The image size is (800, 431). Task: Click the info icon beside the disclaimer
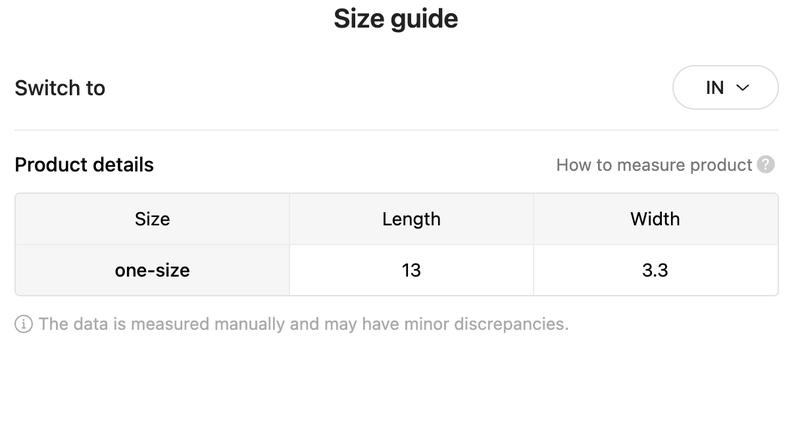point(23,324)
